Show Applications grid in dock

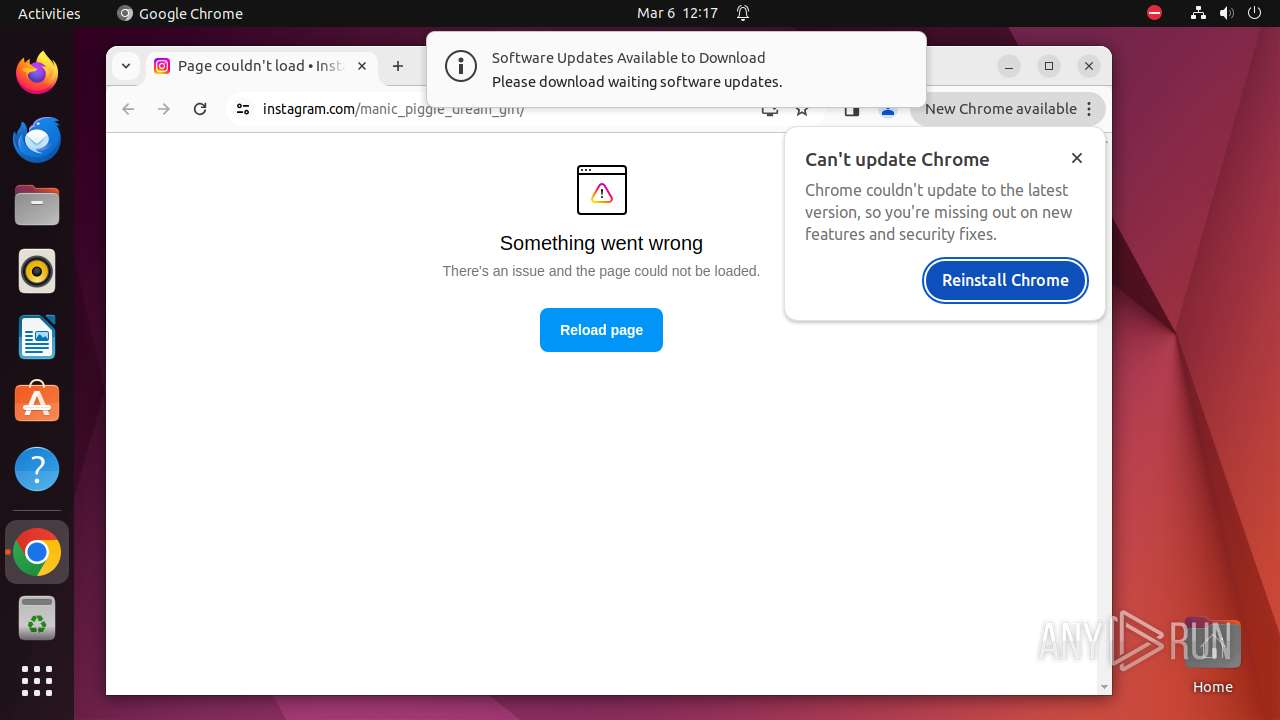tap(37, 681)
